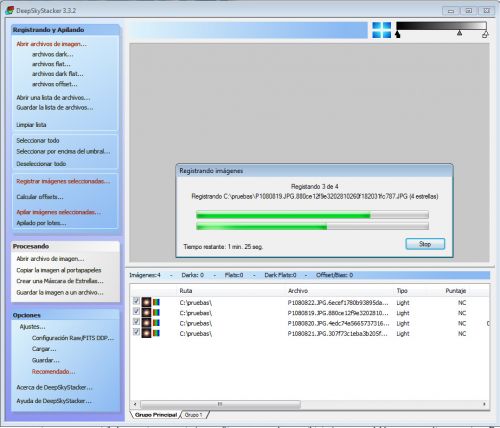Viewport: 500px width, 428px height.
Task: Select the gray midpoint gradient marker
Action: point(460,33)
